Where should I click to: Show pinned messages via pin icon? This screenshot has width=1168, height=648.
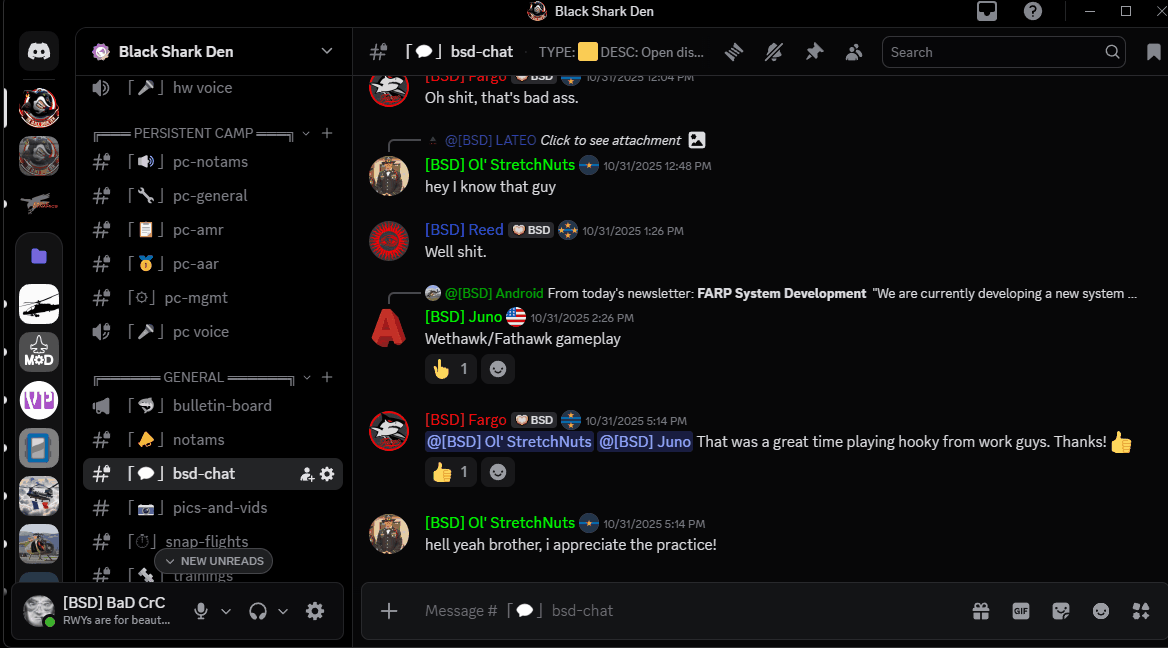coord(814,52)
